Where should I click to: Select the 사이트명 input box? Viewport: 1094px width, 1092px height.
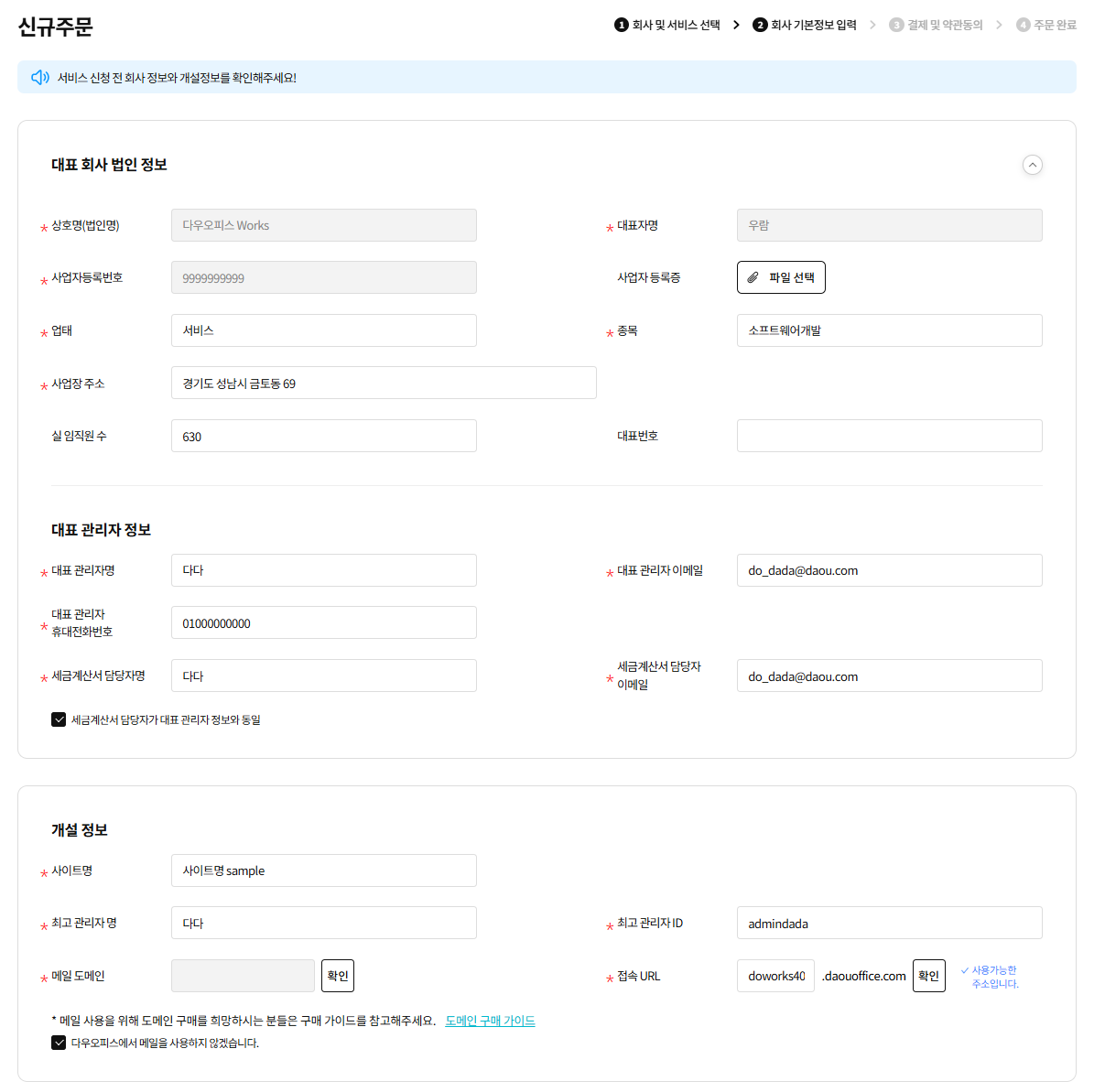pyautogui.click(x=323, y=870)
